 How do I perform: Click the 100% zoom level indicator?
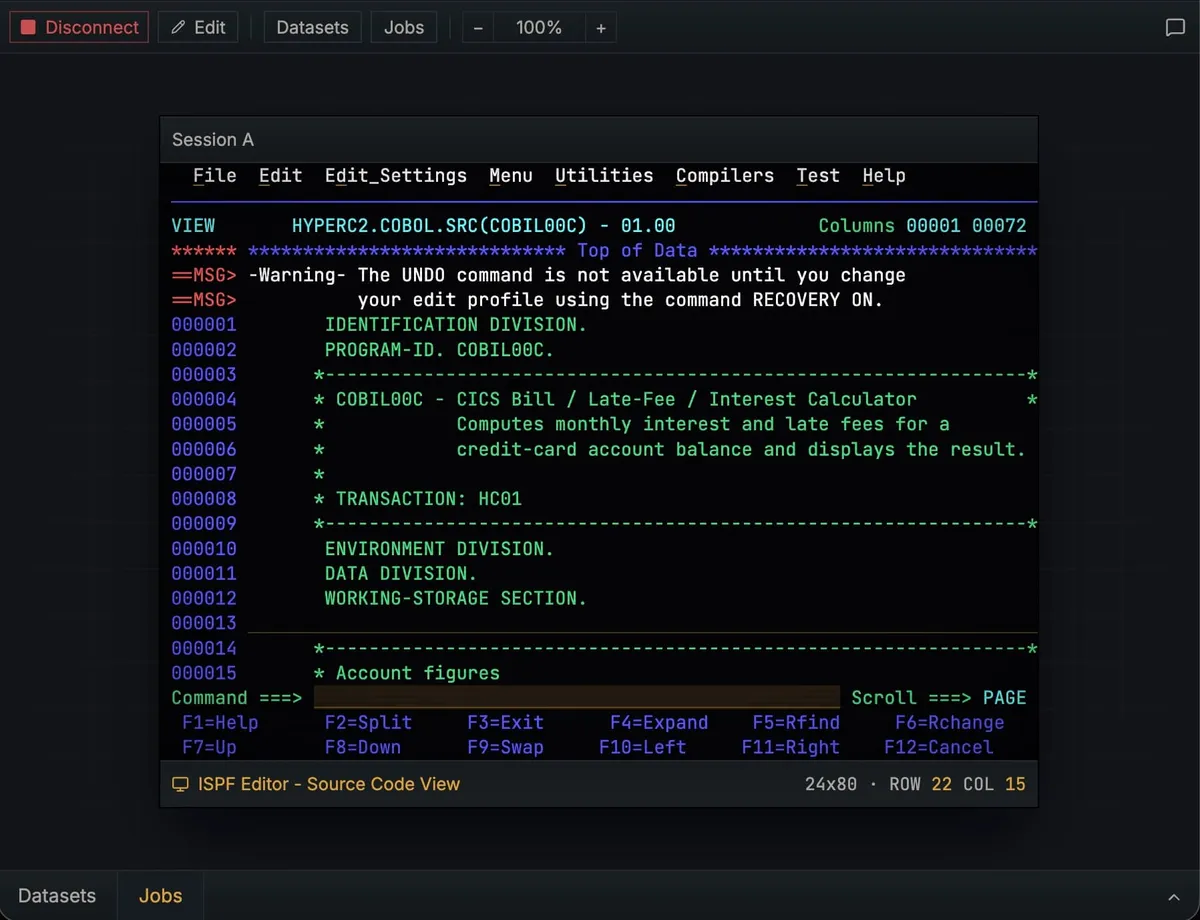pyautogui.click(x=539, y=28)
